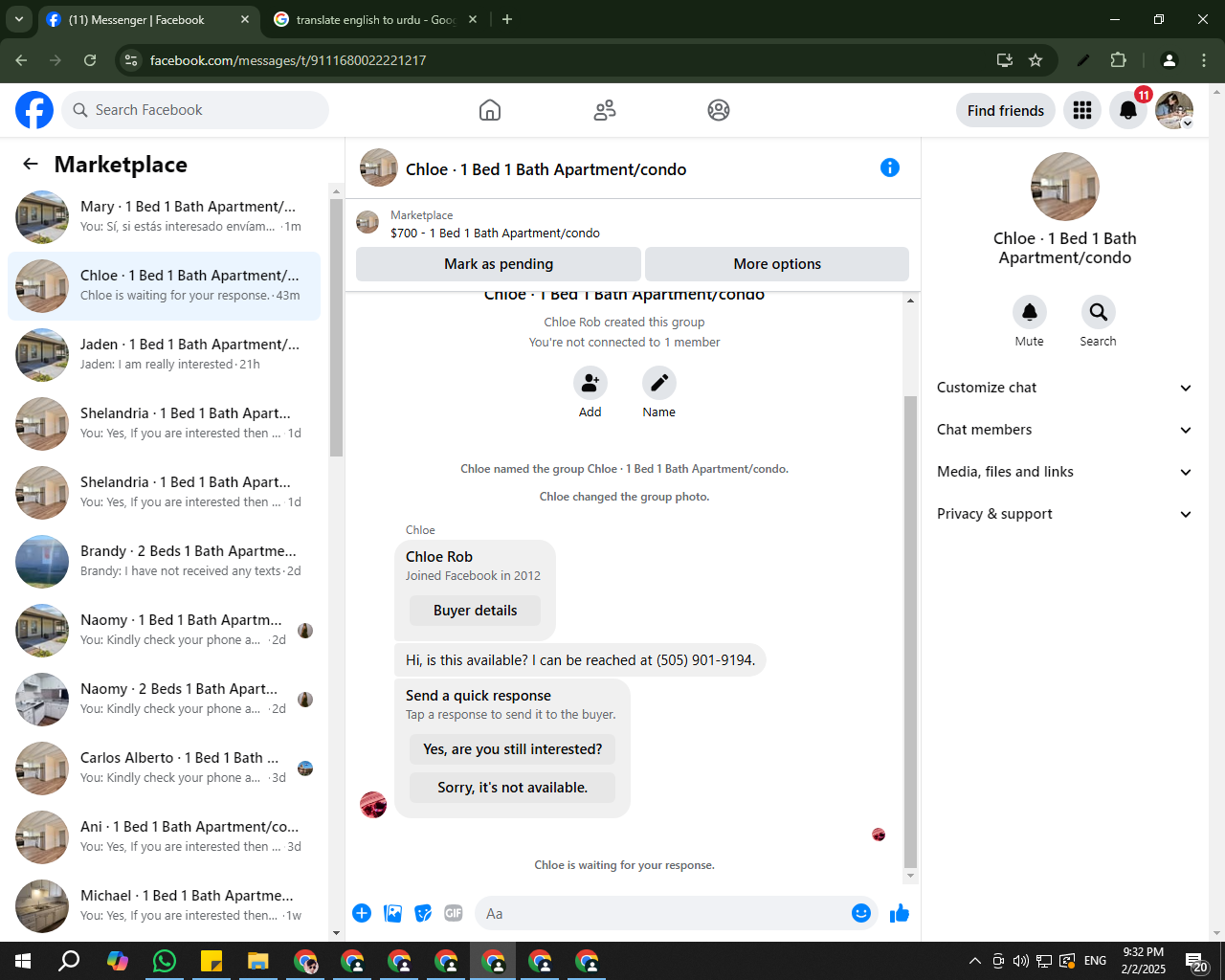The width and height of the screenshot is (1225, 980).
Task: Open WhatsApp from the taskbar
Action: [x=165, y=961]
